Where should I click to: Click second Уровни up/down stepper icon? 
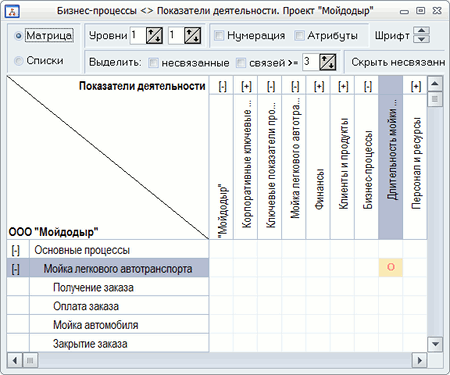(193, 35)
